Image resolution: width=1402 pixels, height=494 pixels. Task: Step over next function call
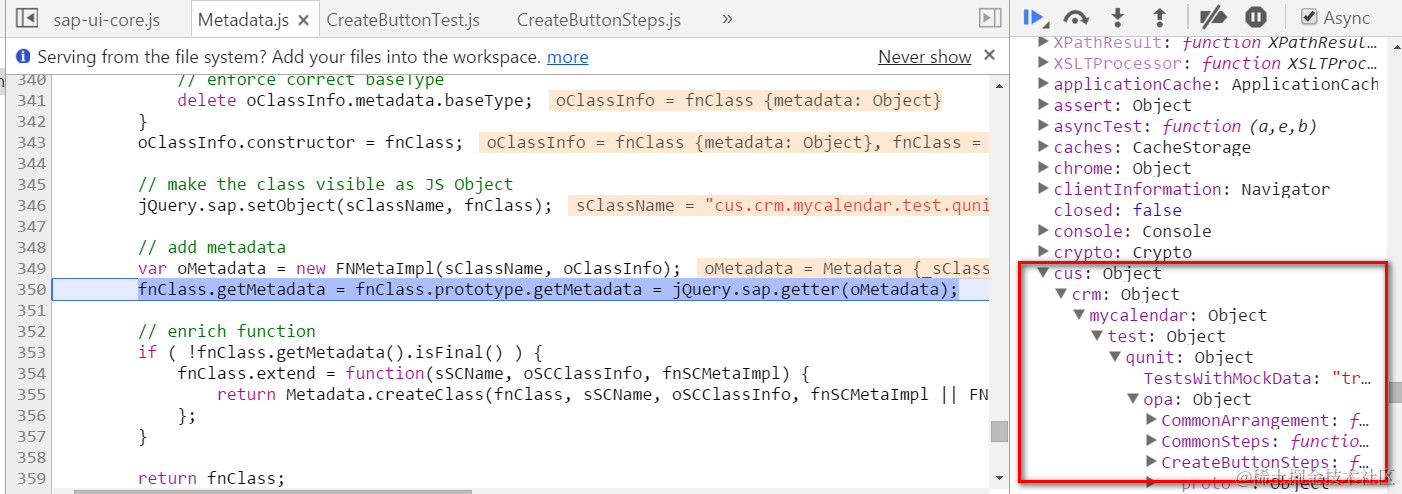coord(1077,18)
